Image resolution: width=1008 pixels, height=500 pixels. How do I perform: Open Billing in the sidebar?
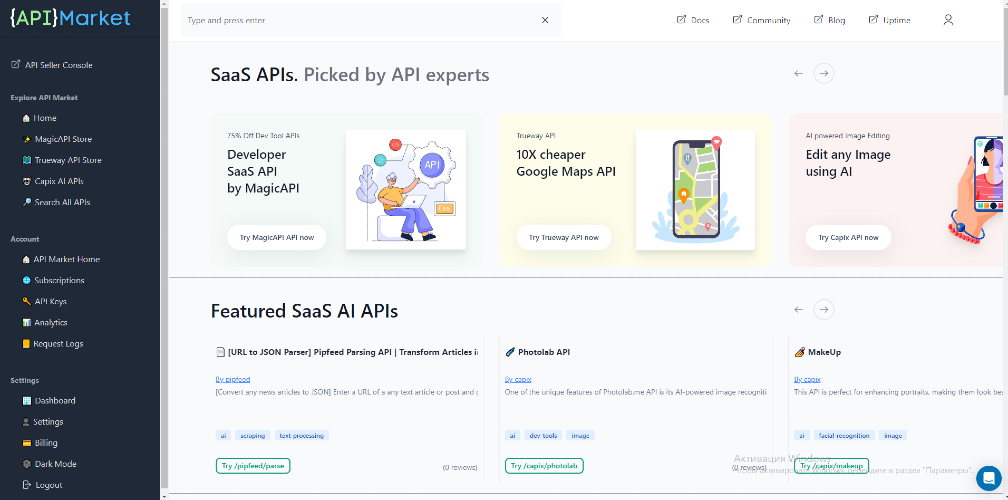click(x=40, y=443)
